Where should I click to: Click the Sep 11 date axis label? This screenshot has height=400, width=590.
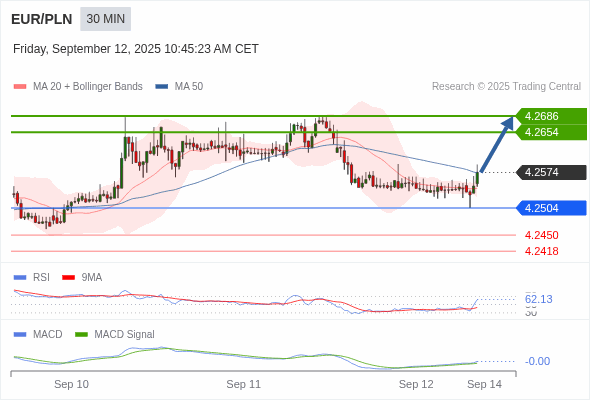pyautogui.click(x=243, y=384)
